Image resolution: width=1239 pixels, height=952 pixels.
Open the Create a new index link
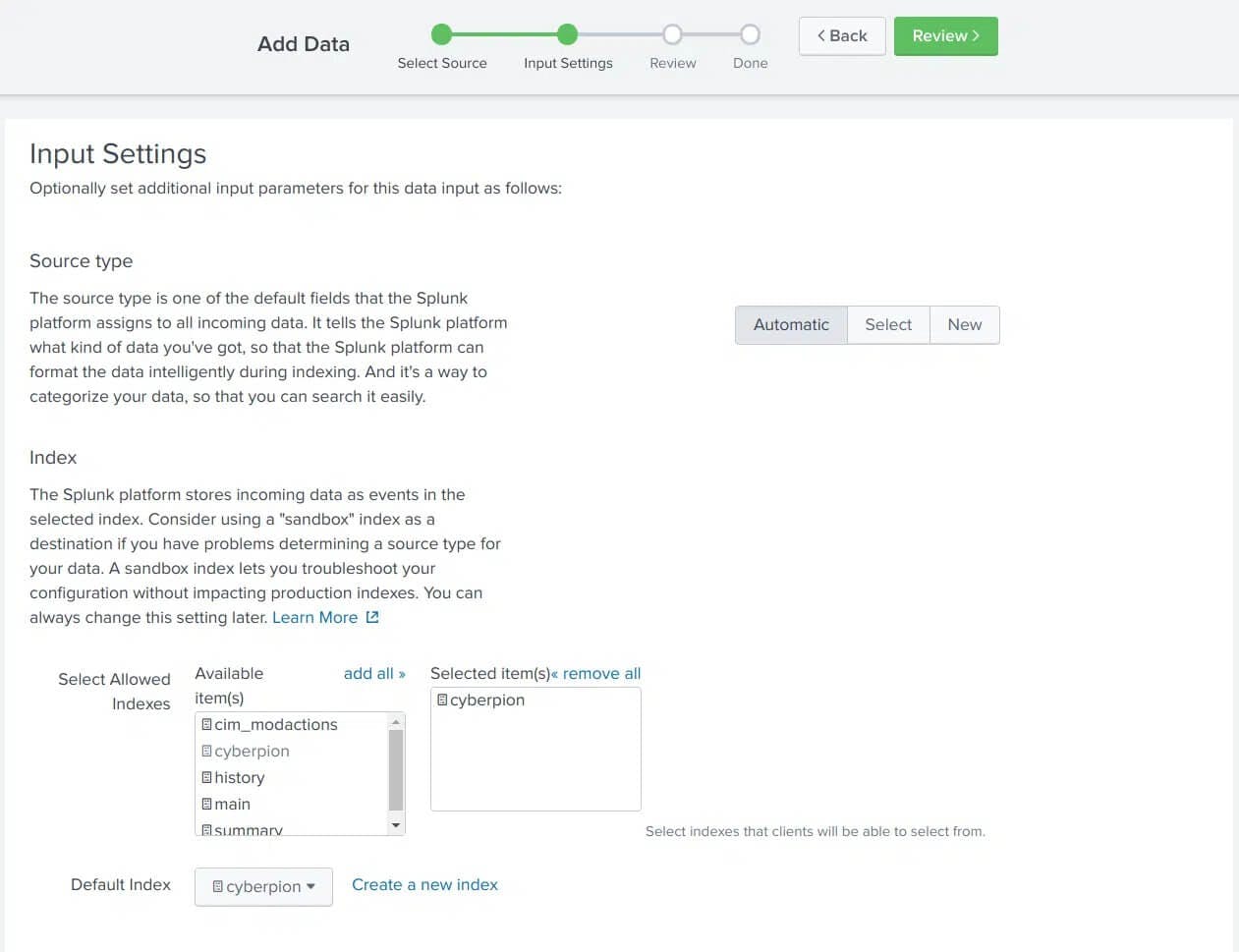424,884
